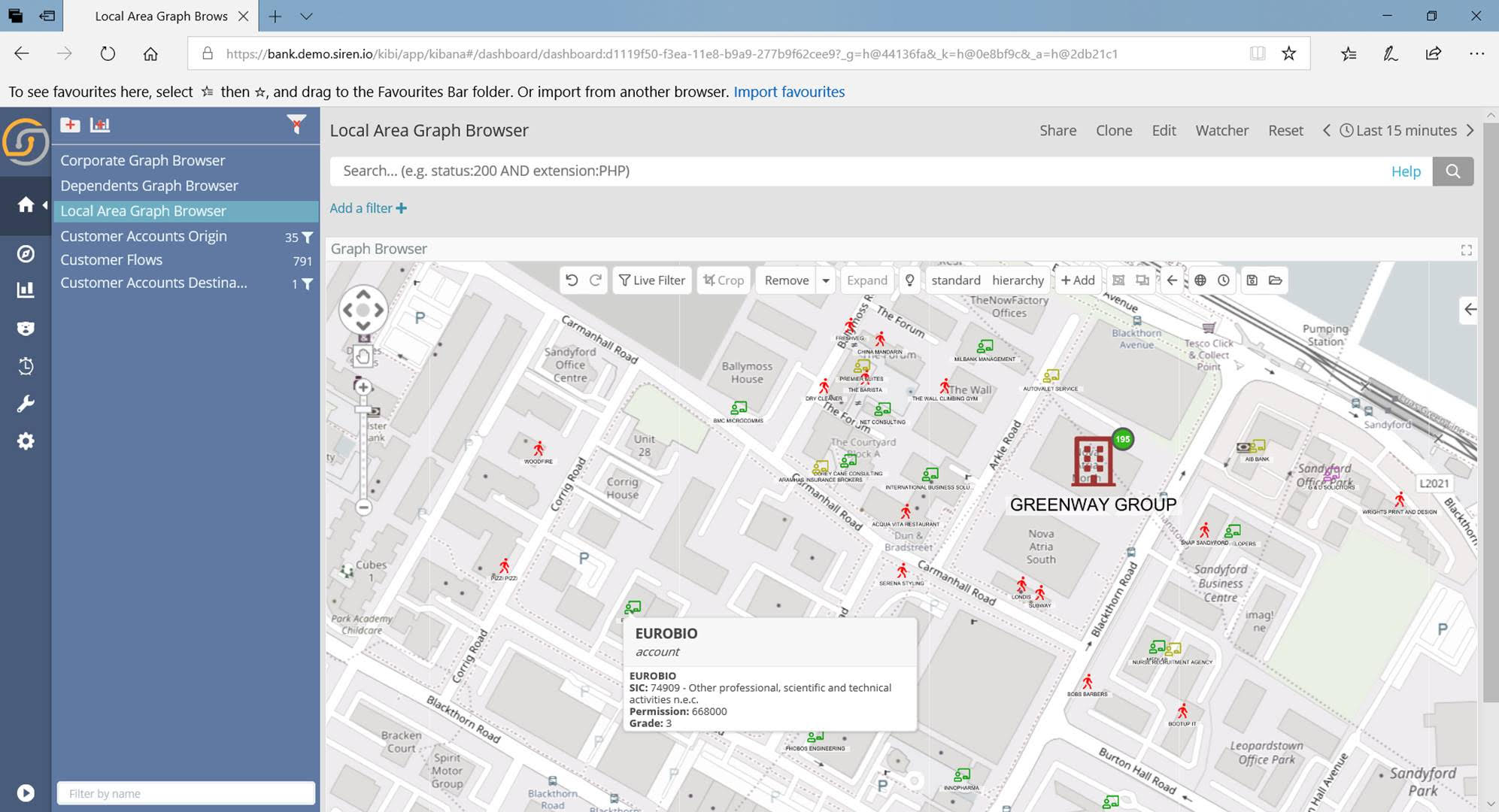
Task: Open the Remove dropdown arrow
Action: 826,280
